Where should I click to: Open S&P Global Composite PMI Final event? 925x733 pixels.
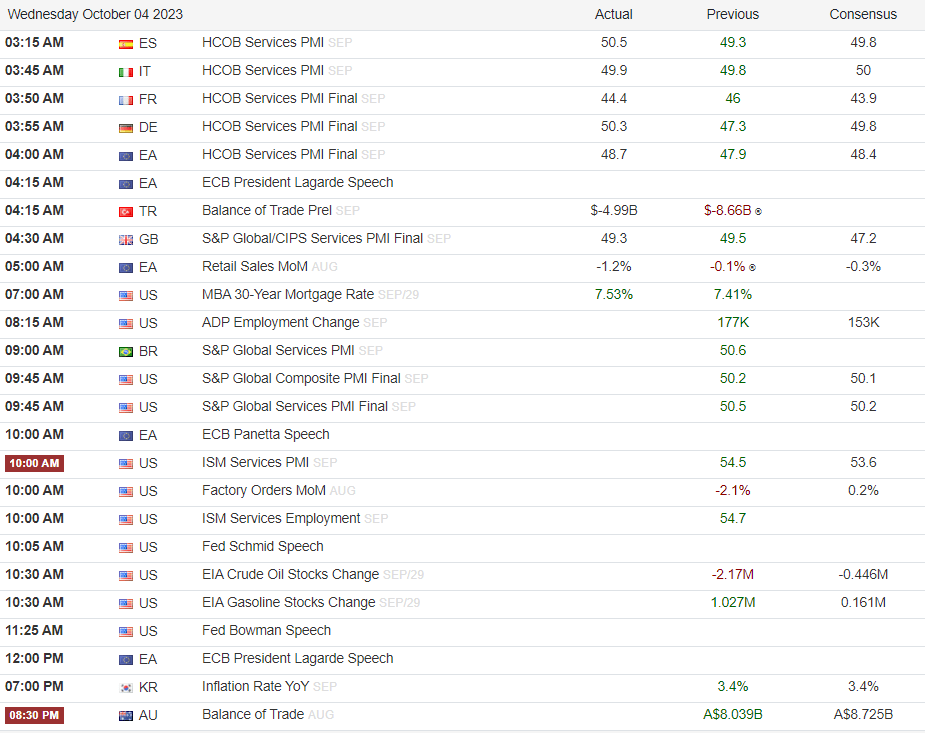point(301,379)
